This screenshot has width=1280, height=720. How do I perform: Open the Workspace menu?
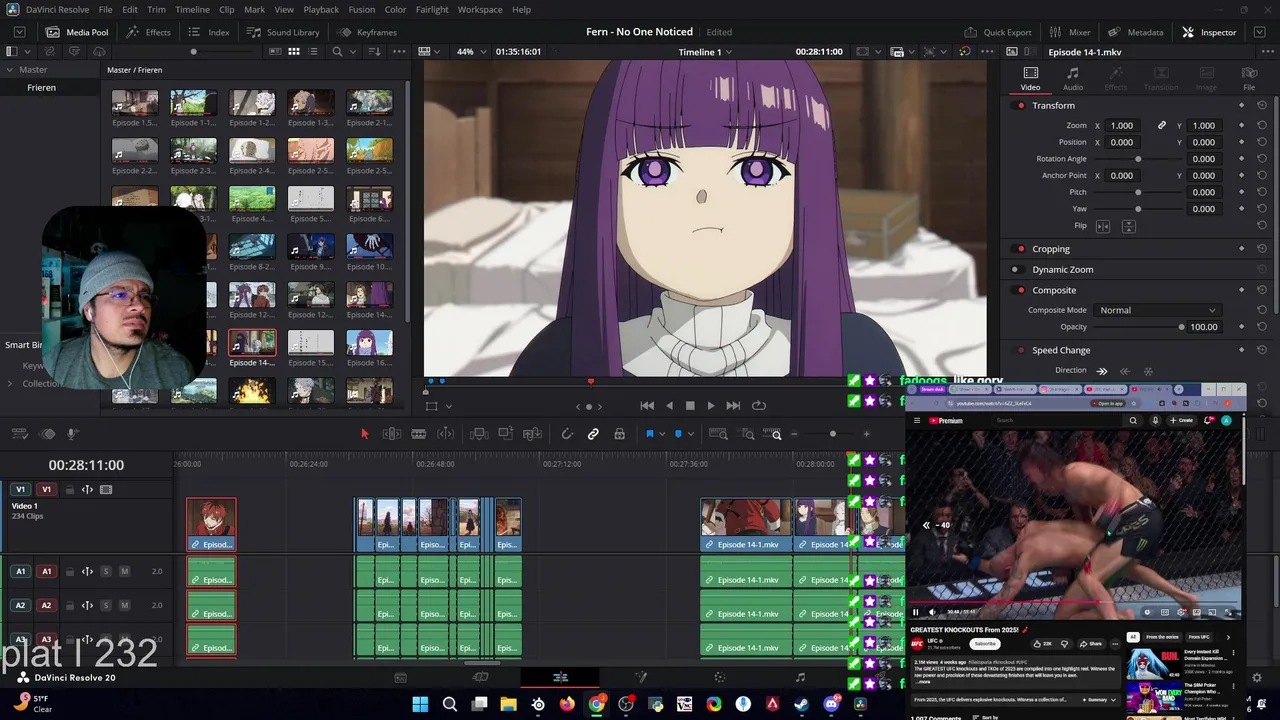(480, 9)
